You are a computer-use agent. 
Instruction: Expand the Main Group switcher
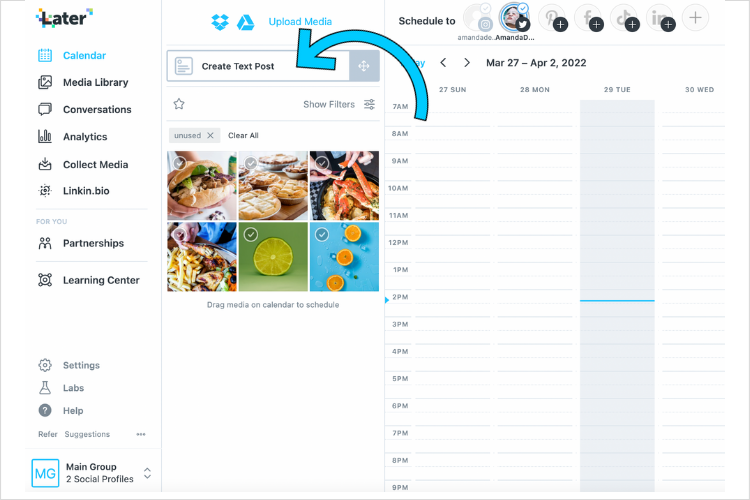(x=147, y=473)
